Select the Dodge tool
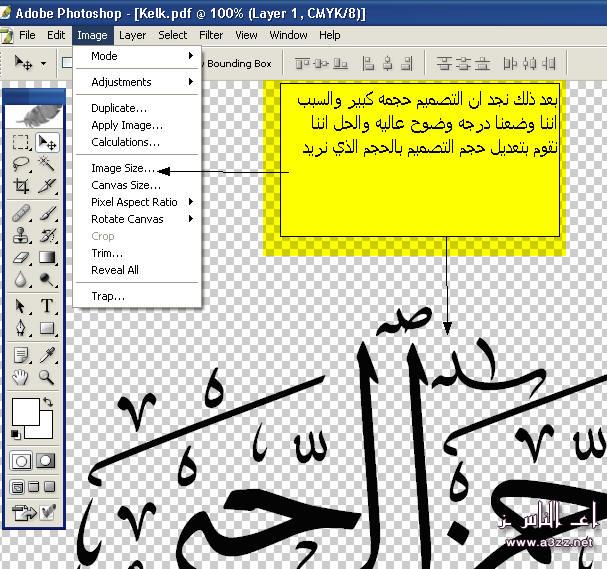Screen dimensions: 607x569 click(47, 279)
